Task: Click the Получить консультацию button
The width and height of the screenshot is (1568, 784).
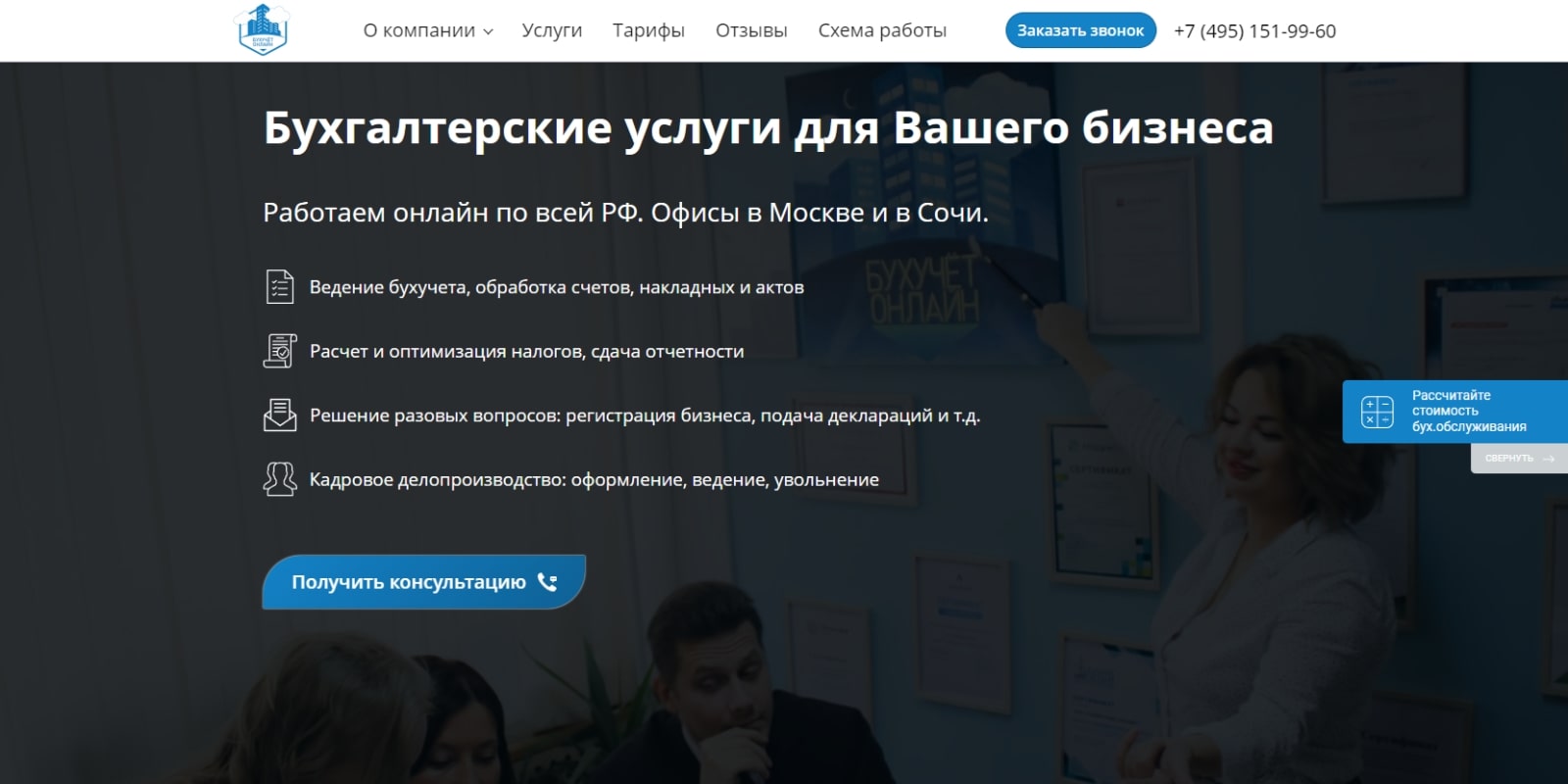Action: [423, 582]
